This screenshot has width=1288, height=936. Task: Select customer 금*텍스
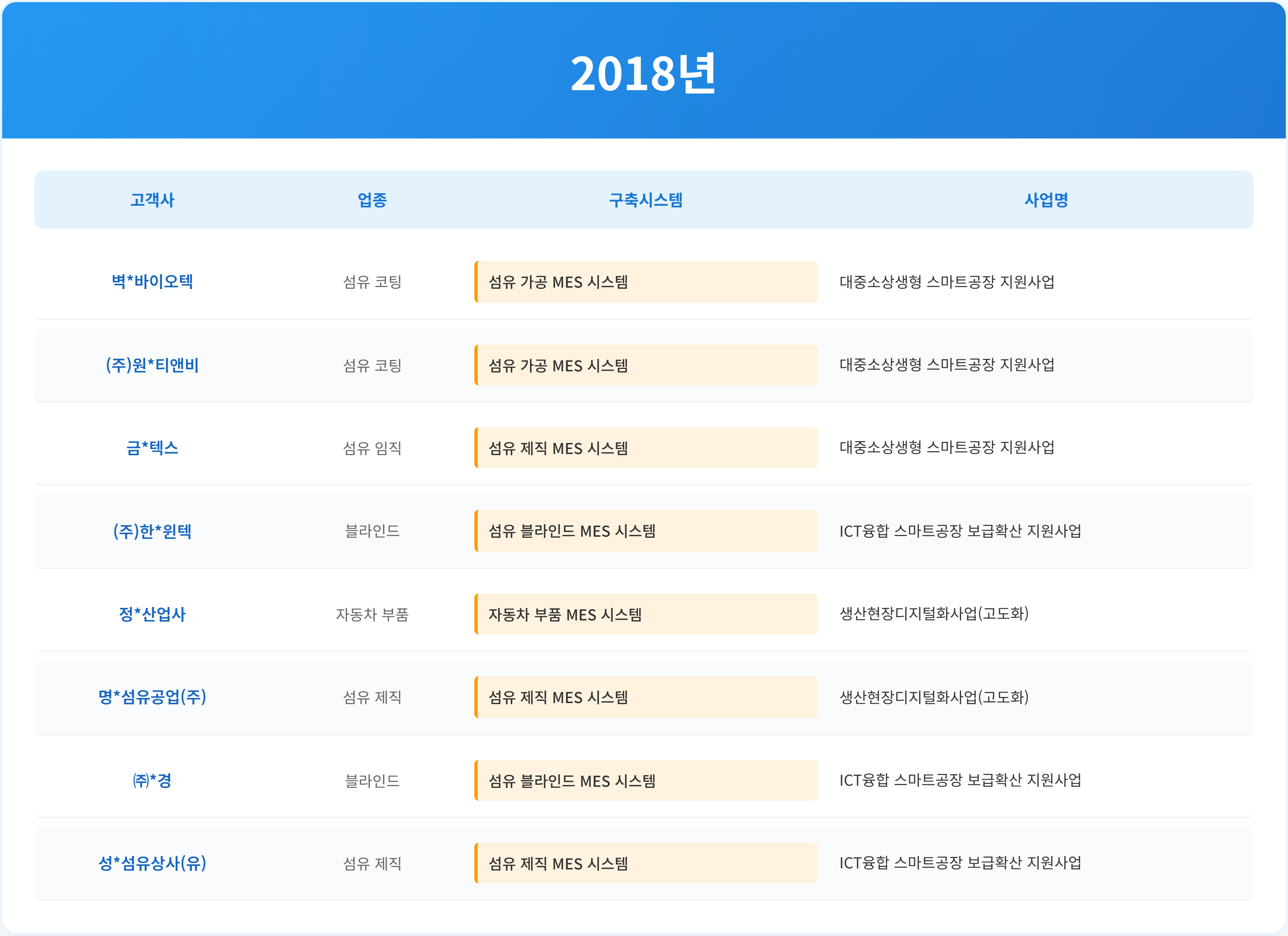pyautogui.click(x=152, y=448)
